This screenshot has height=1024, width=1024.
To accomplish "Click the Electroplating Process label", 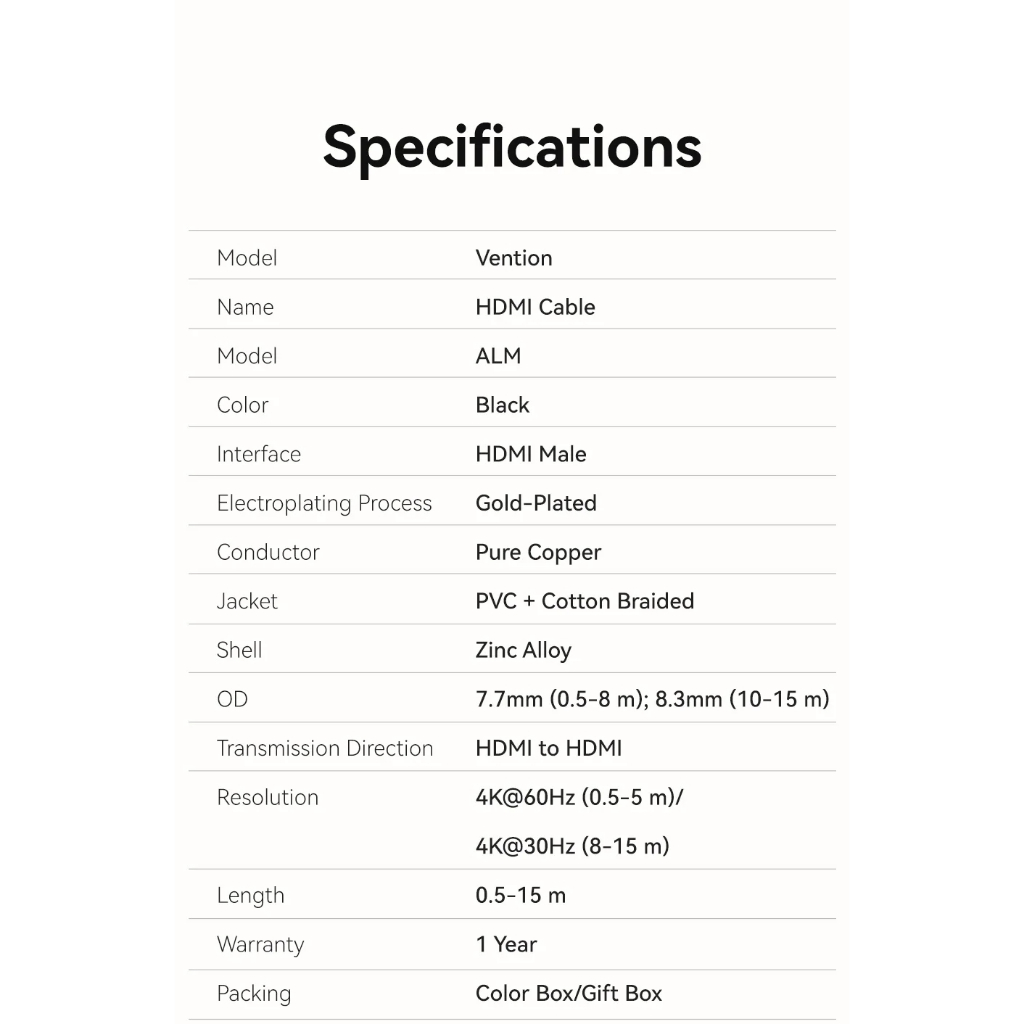I will coord(324,503).
